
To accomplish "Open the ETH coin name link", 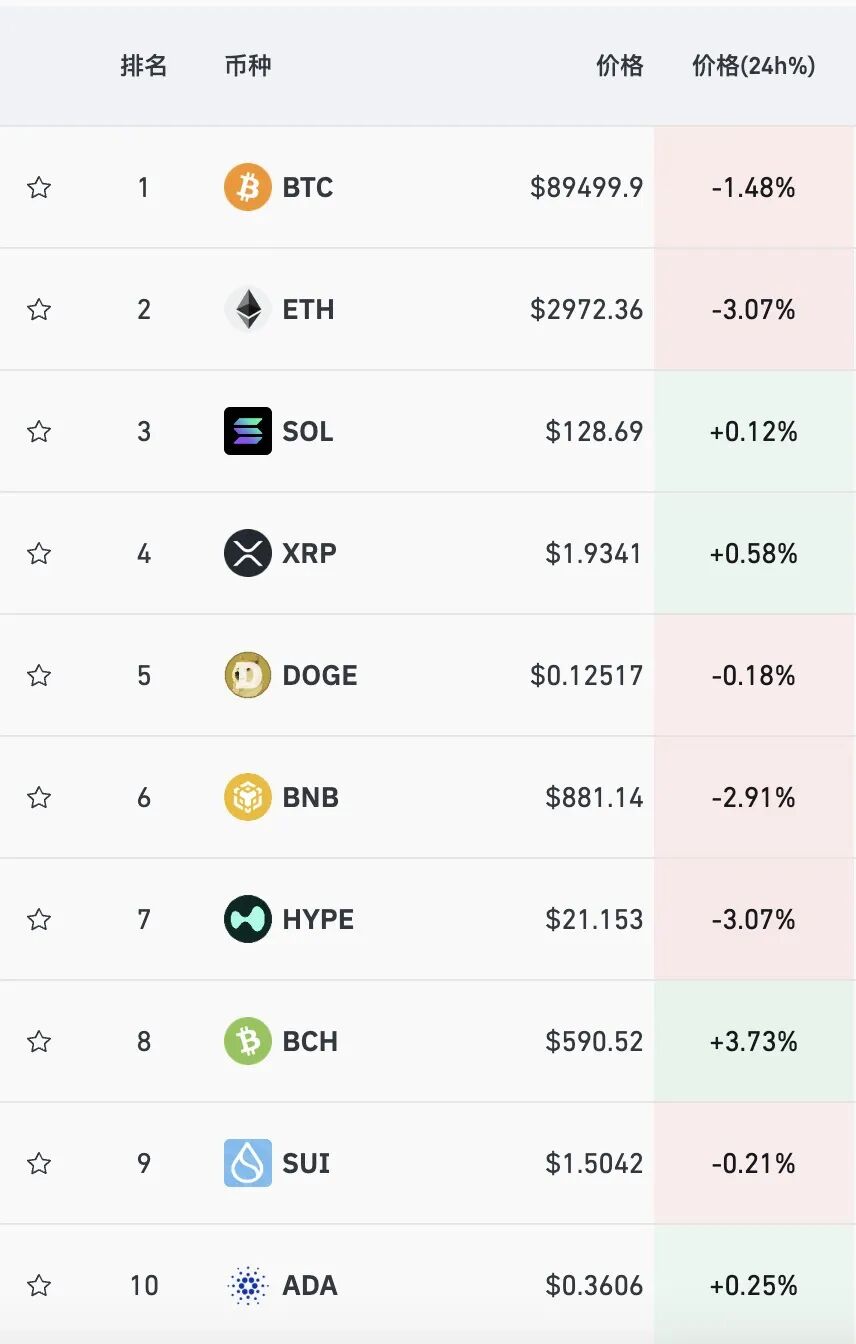I will 308,309.
